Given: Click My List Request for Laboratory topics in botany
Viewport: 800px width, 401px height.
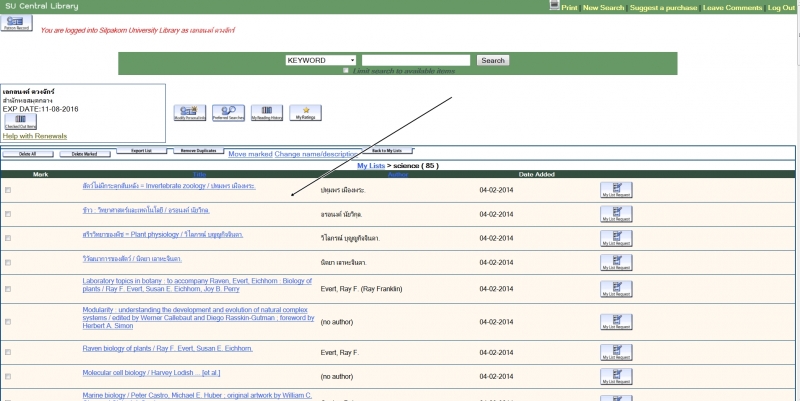Looking at the screenshot, I should [616, 289].
